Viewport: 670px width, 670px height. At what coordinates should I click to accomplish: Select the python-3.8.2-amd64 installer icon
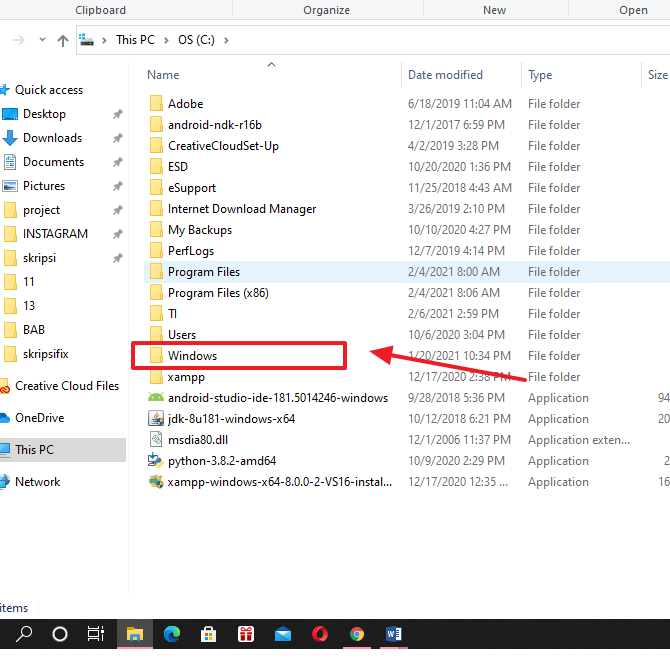click(x=156, y=460)
